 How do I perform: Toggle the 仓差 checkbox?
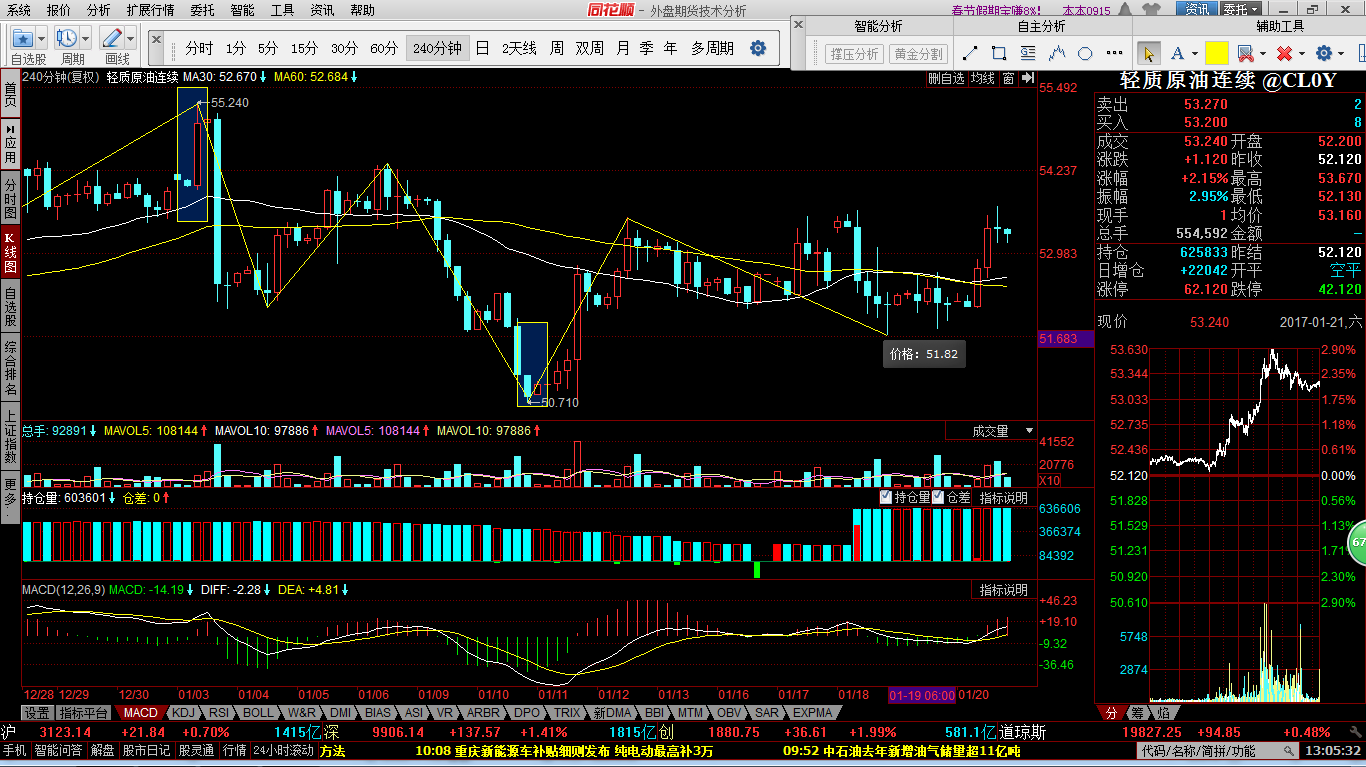(938, 497)
